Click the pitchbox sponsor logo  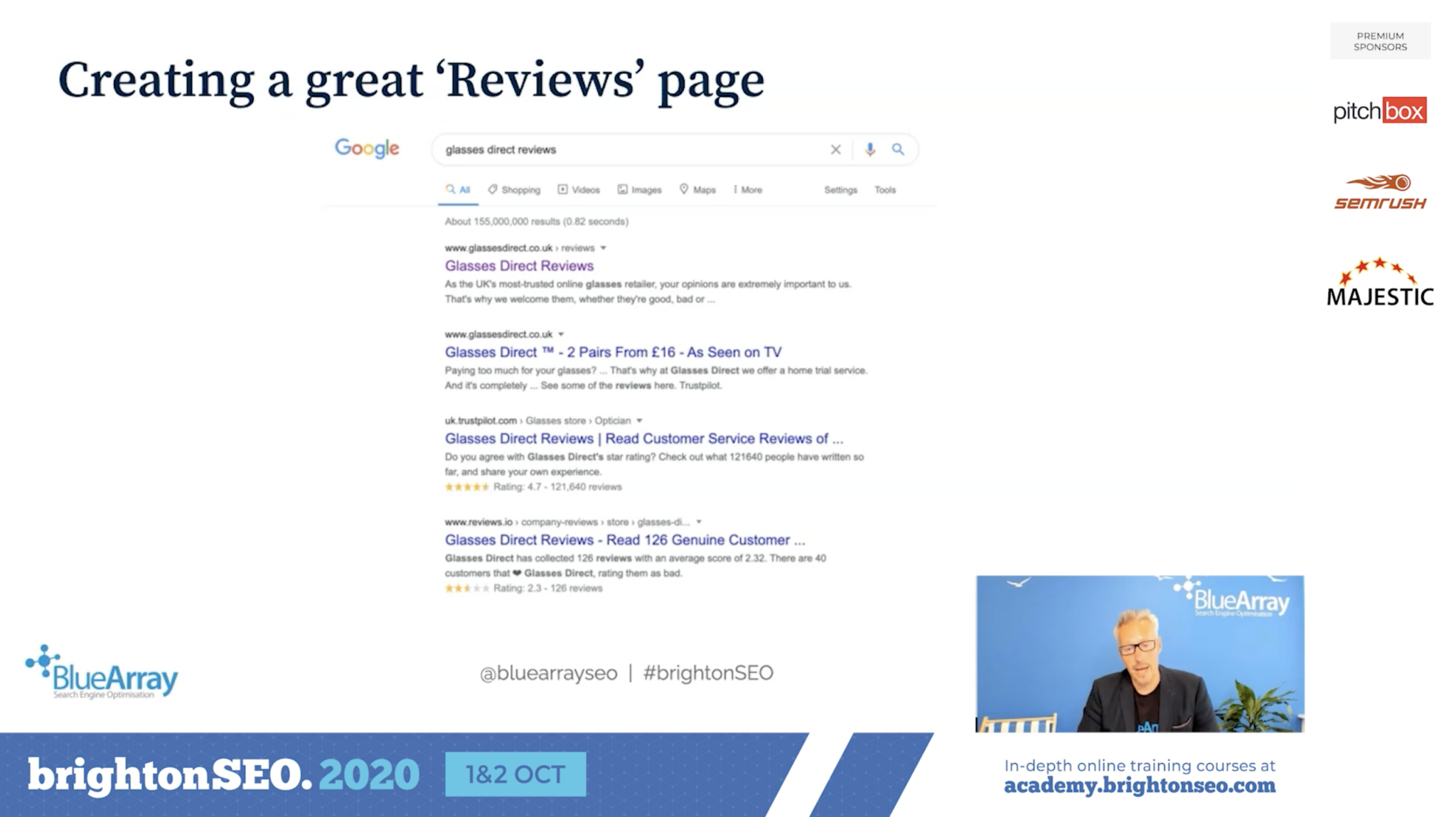(1380, 111)
